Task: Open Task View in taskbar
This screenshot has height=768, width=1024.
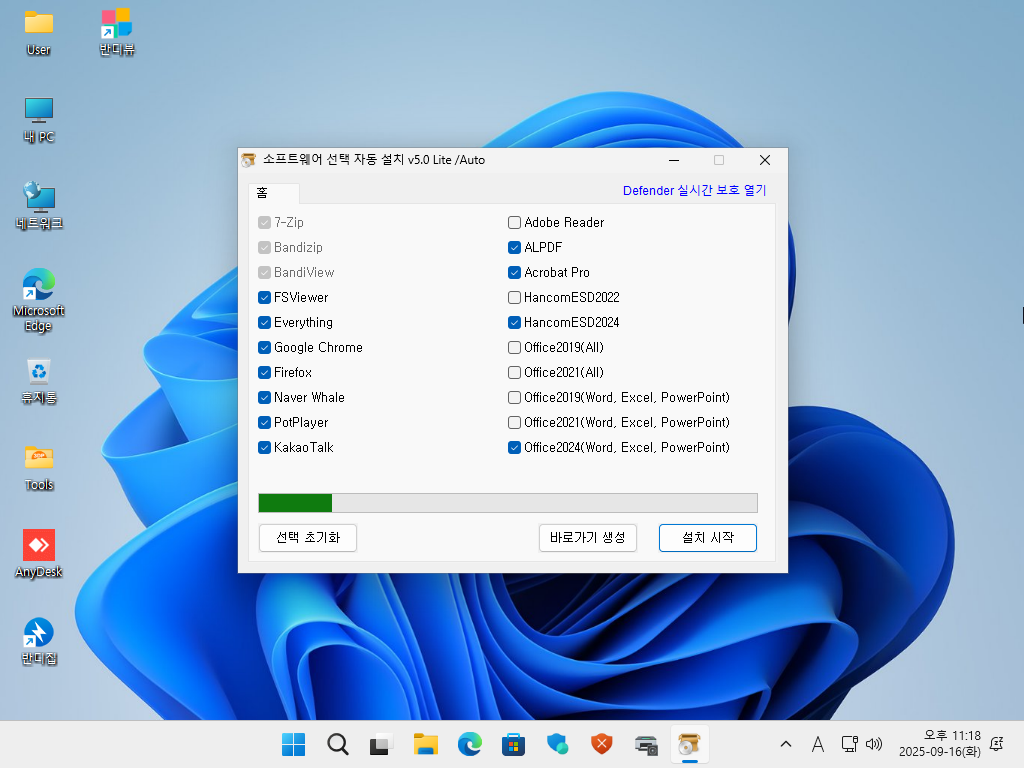Action: 381,744
